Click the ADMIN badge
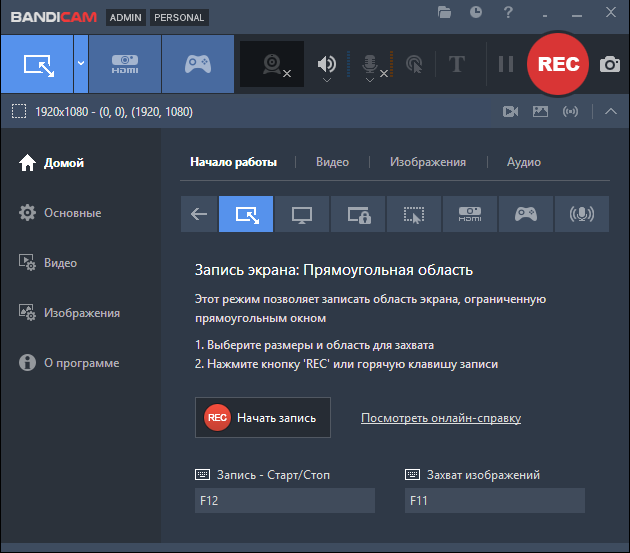The image size is (630, 553). [x=126, y=18]
